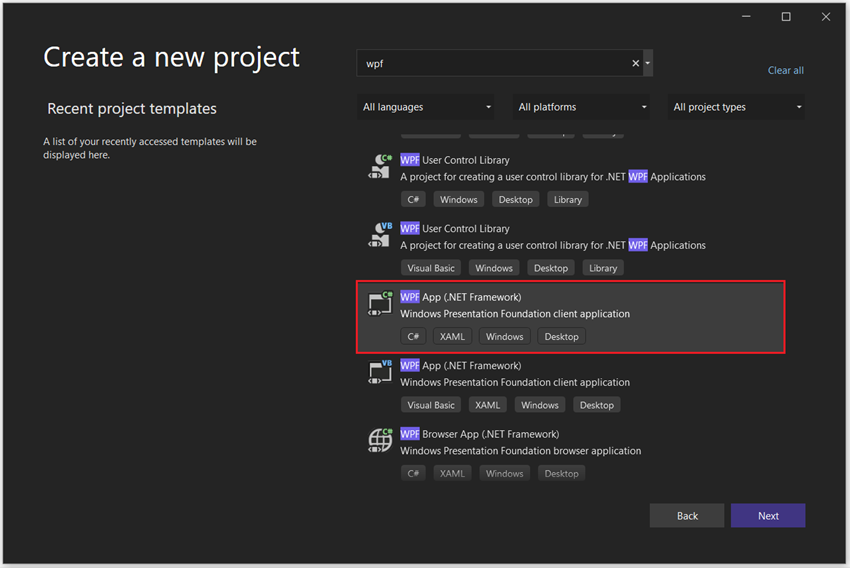Click the Visual Basic WPF User Control Library icon
This screenshot has height=568, width=850.
coord(380,235)
